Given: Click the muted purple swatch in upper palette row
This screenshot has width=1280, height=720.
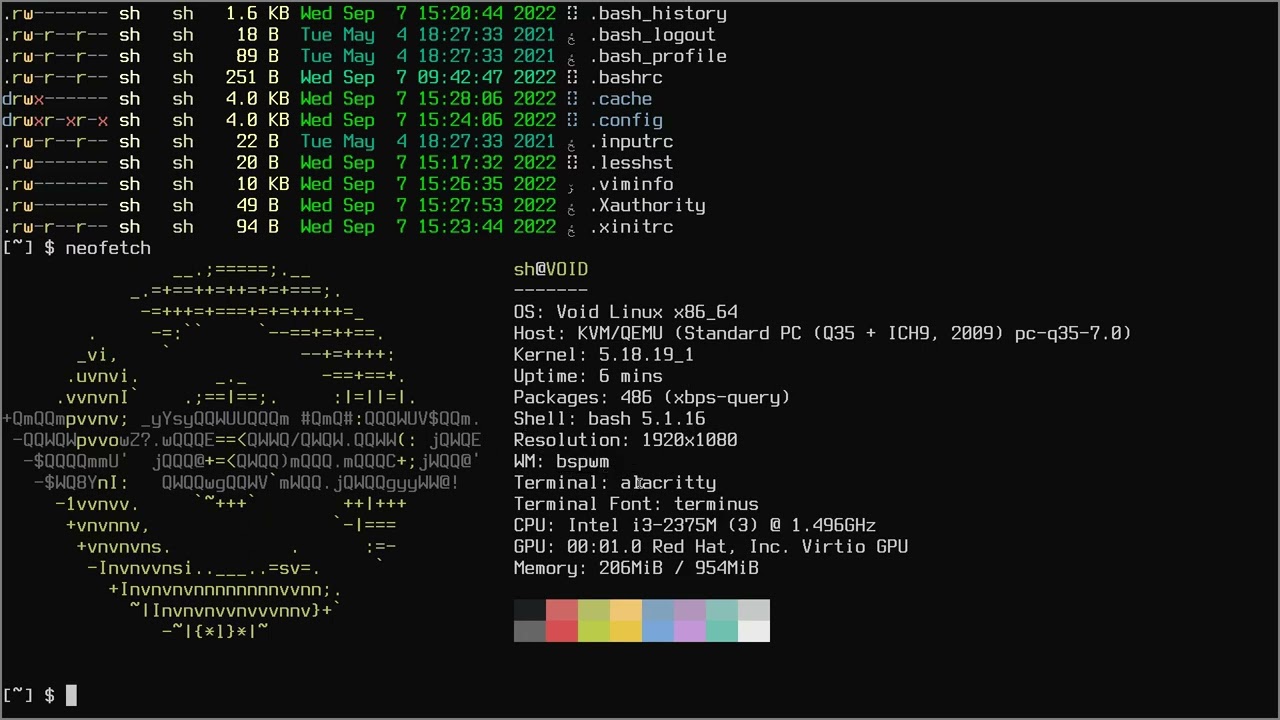Looking at the screenshot, I should click(690, 610).
